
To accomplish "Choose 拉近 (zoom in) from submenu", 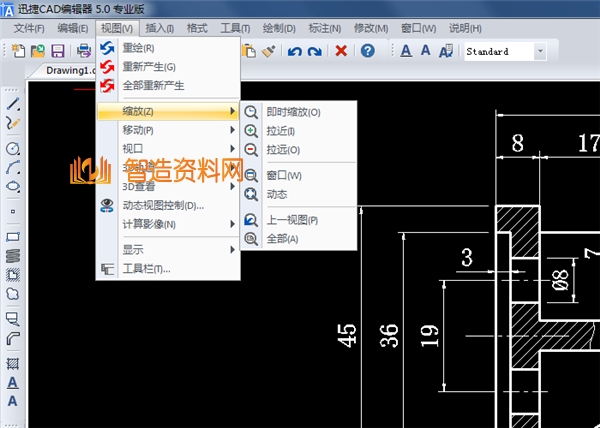I will (280, 131).
